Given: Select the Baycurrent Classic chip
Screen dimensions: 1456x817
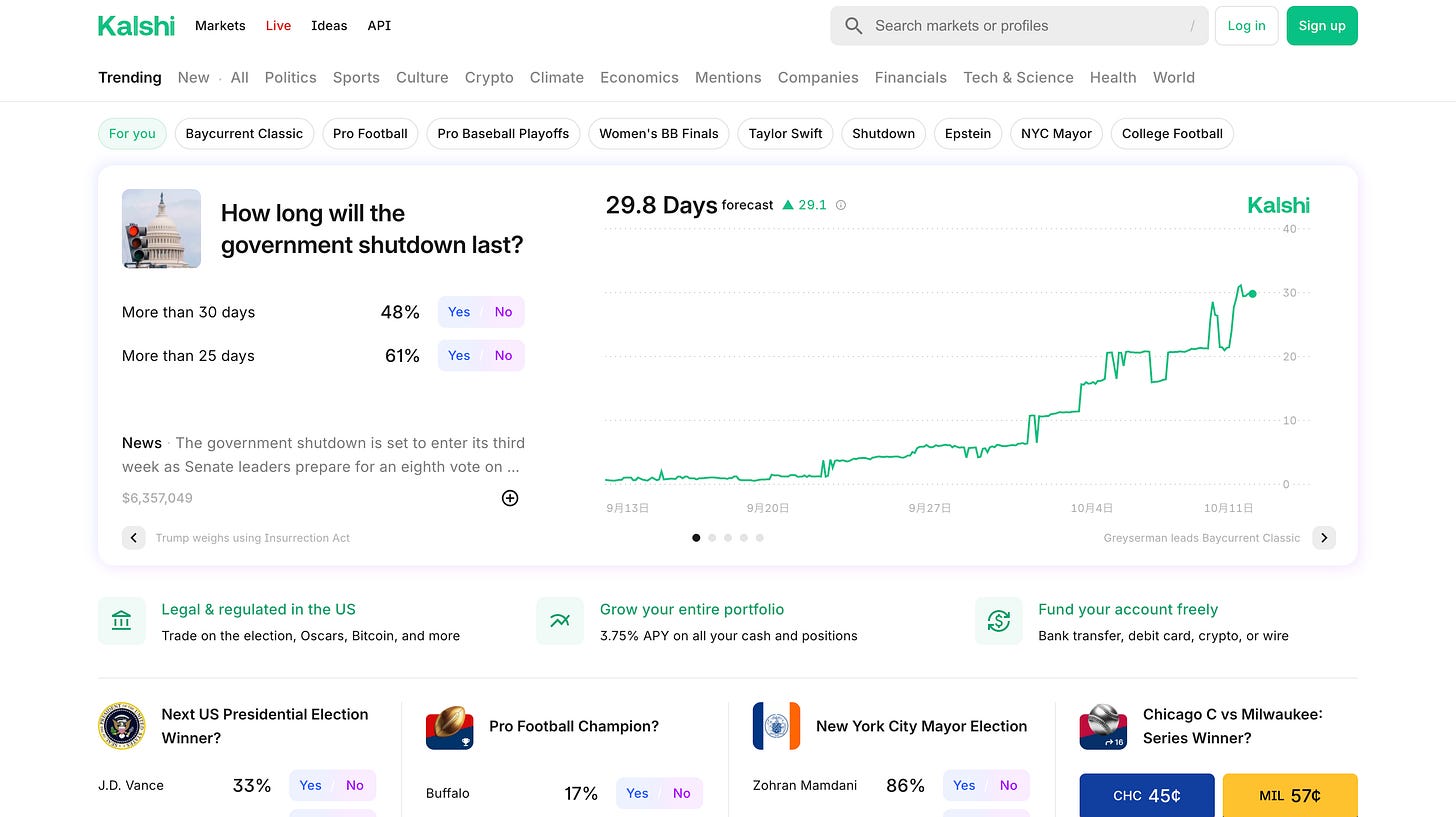Looking at the screenshot, I should point(244,134).
